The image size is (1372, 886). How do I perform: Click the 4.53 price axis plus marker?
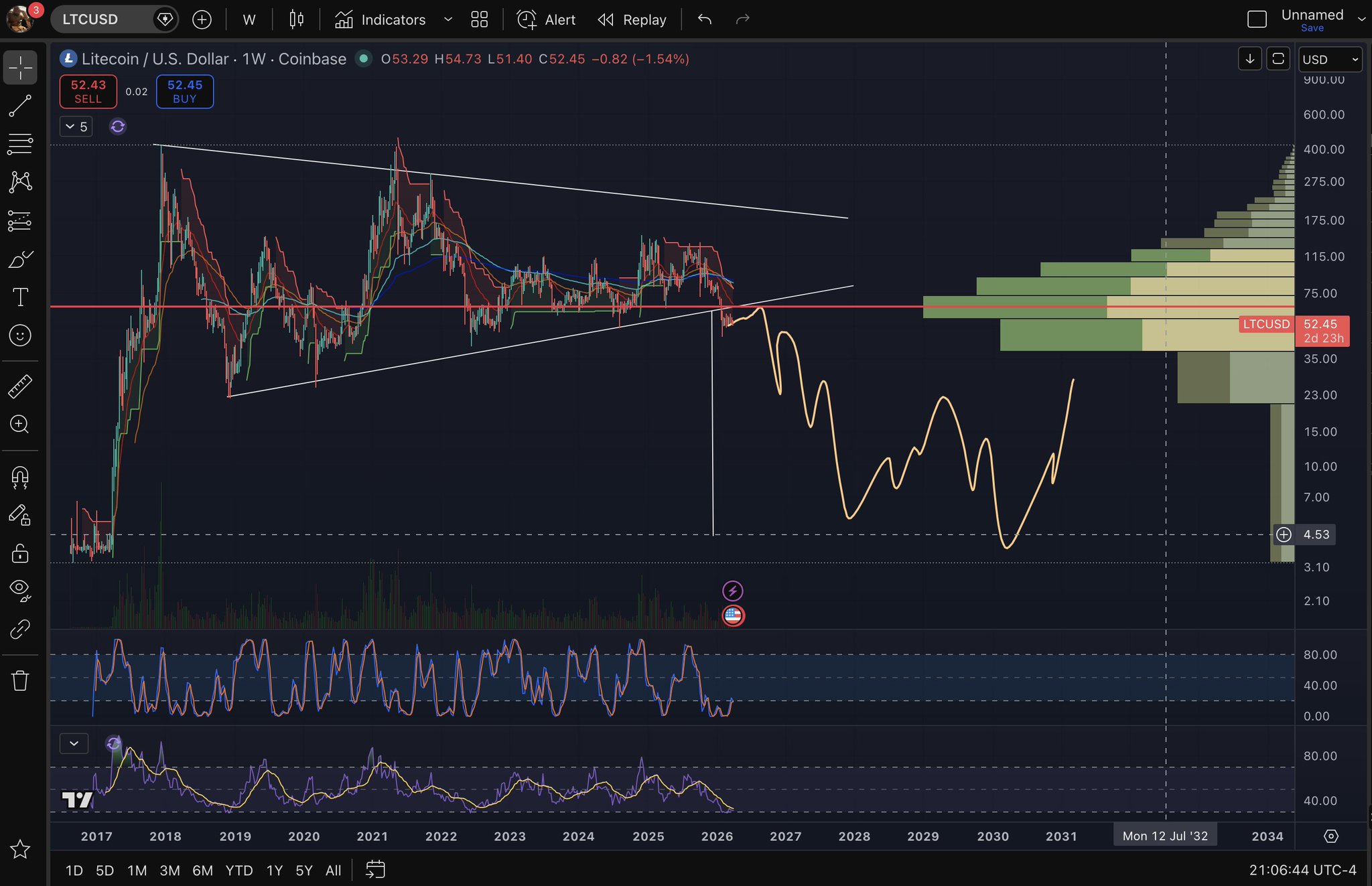coord(1284,534)
